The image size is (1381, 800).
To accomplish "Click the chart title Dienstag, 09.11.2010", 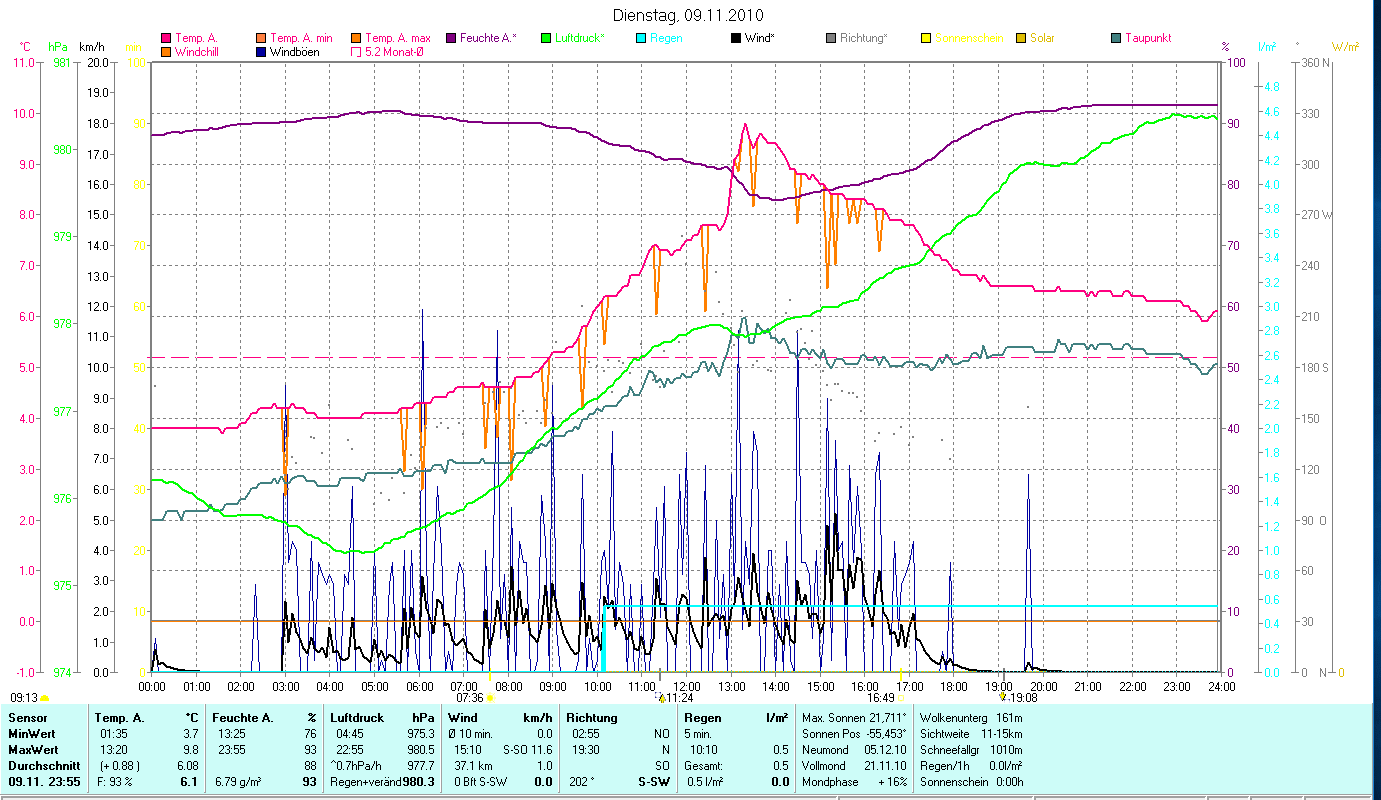I will [x=689, y=15].
